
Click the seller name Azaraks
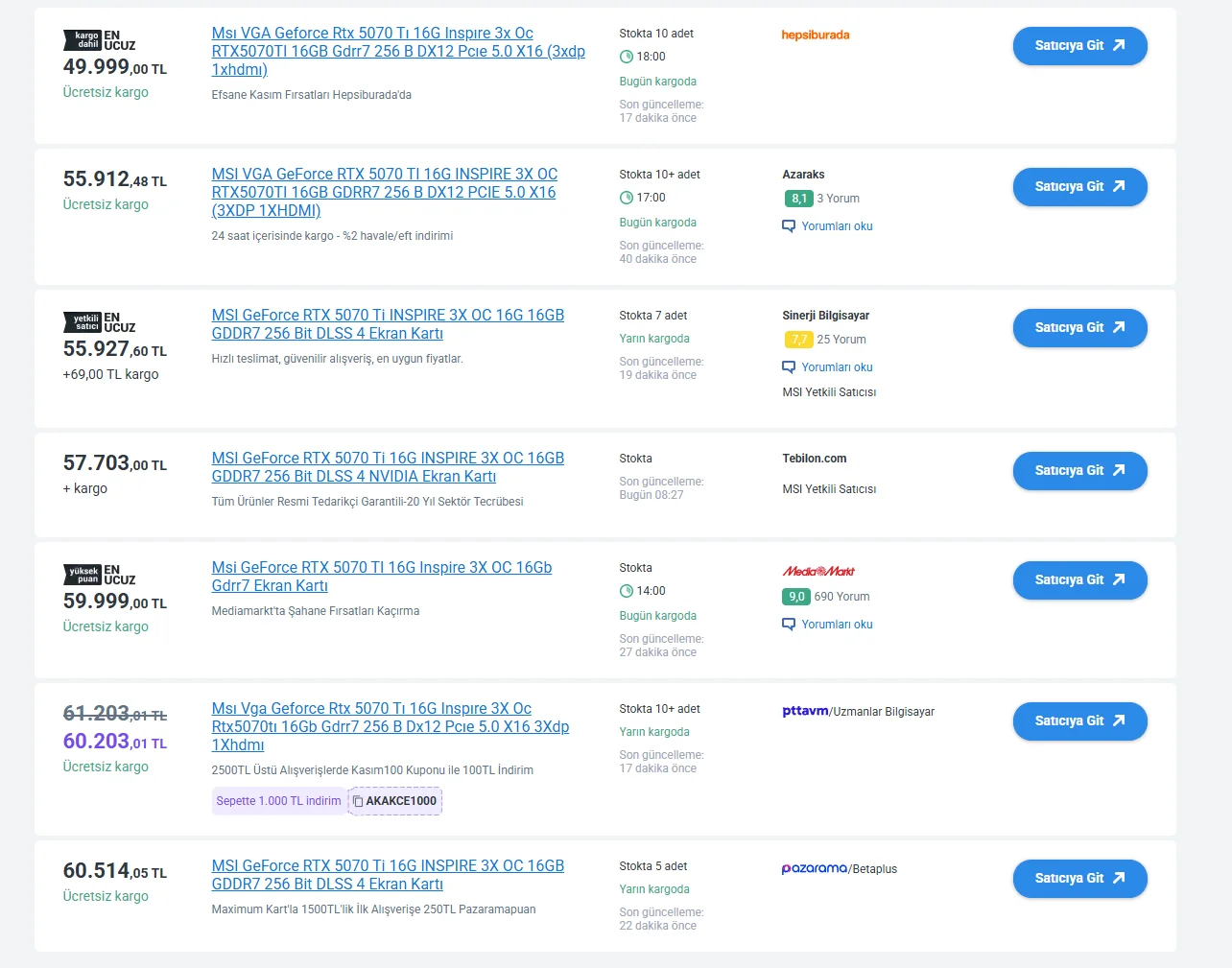(x=803, y=175)
